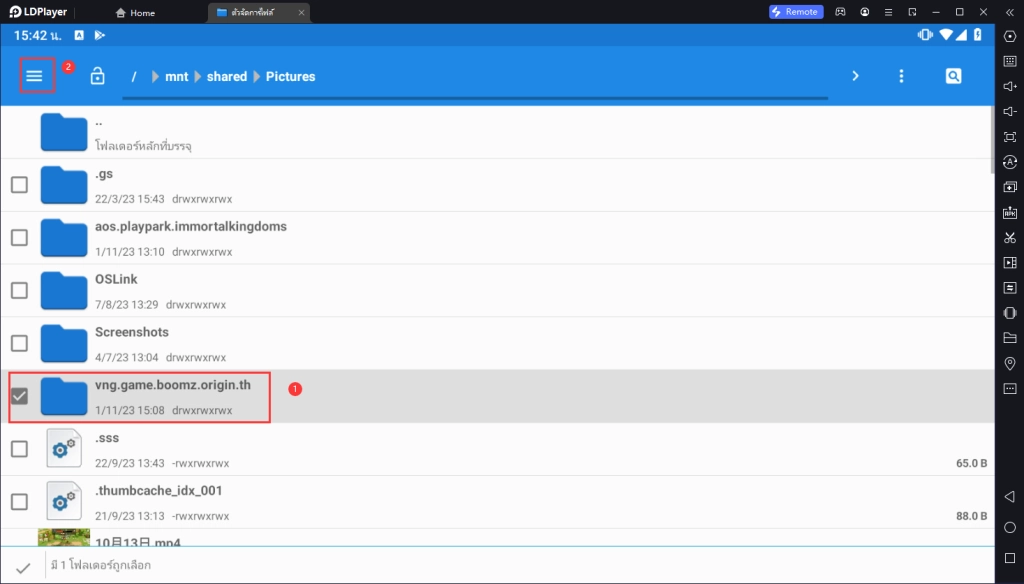This screenshot has height=584, width=1024.
Task: Navigate to 'shared' in breadcrumb path
Action: 227,77
